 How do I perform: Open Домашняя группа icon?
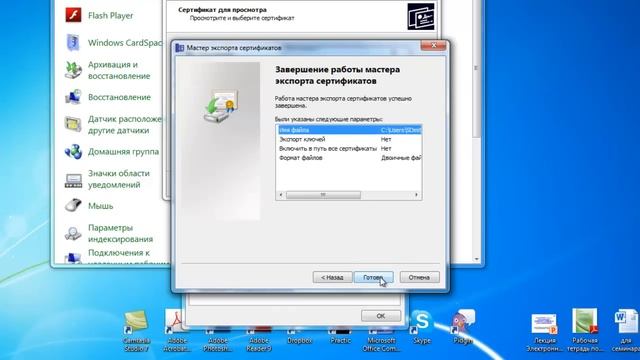73,151
